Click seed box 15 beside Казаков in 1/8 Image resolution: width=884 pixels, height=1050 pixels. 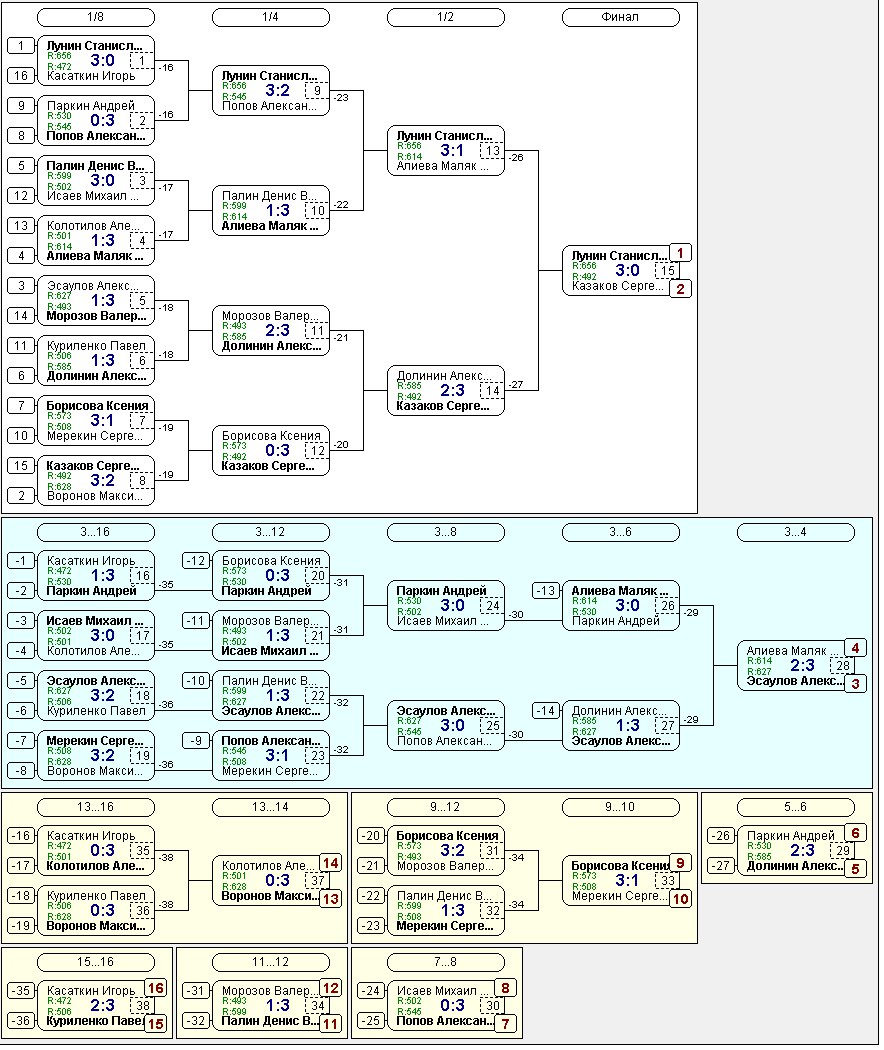click(x=21, y=465)
